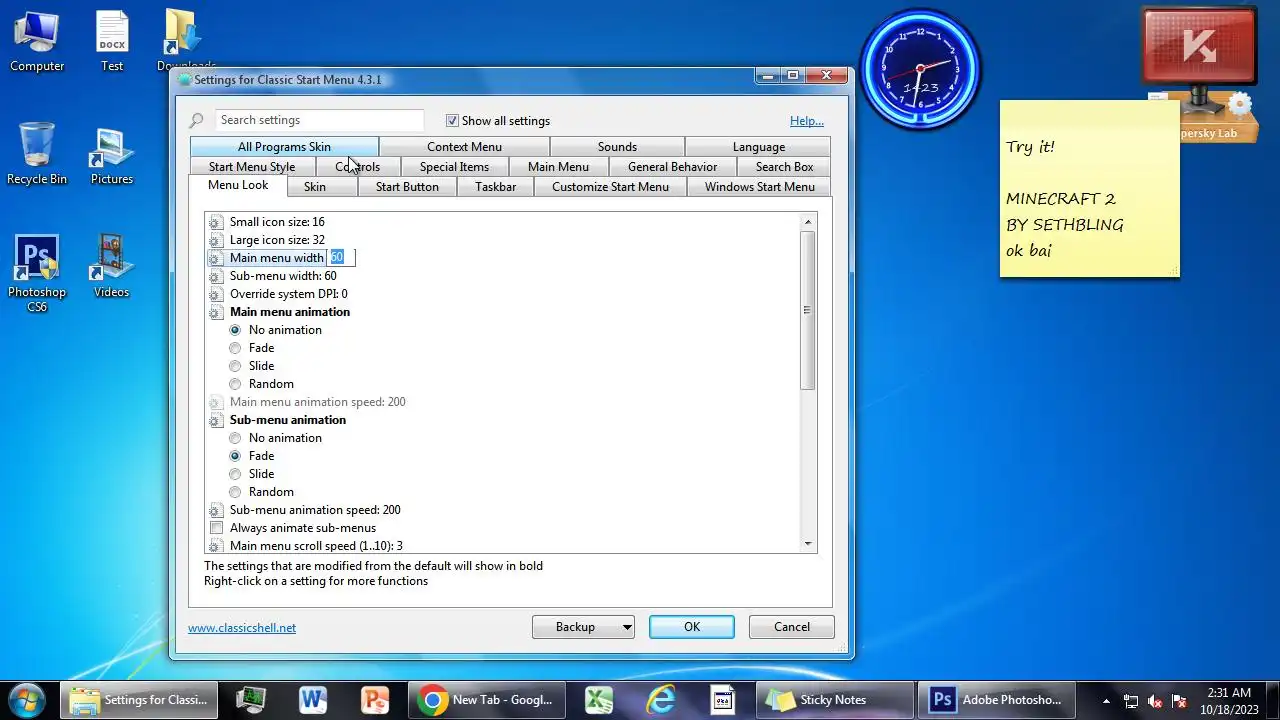Enable Always animate sub-menus checkbox
This screenshot has width=1280, height=720.
[x=216, y=528]
